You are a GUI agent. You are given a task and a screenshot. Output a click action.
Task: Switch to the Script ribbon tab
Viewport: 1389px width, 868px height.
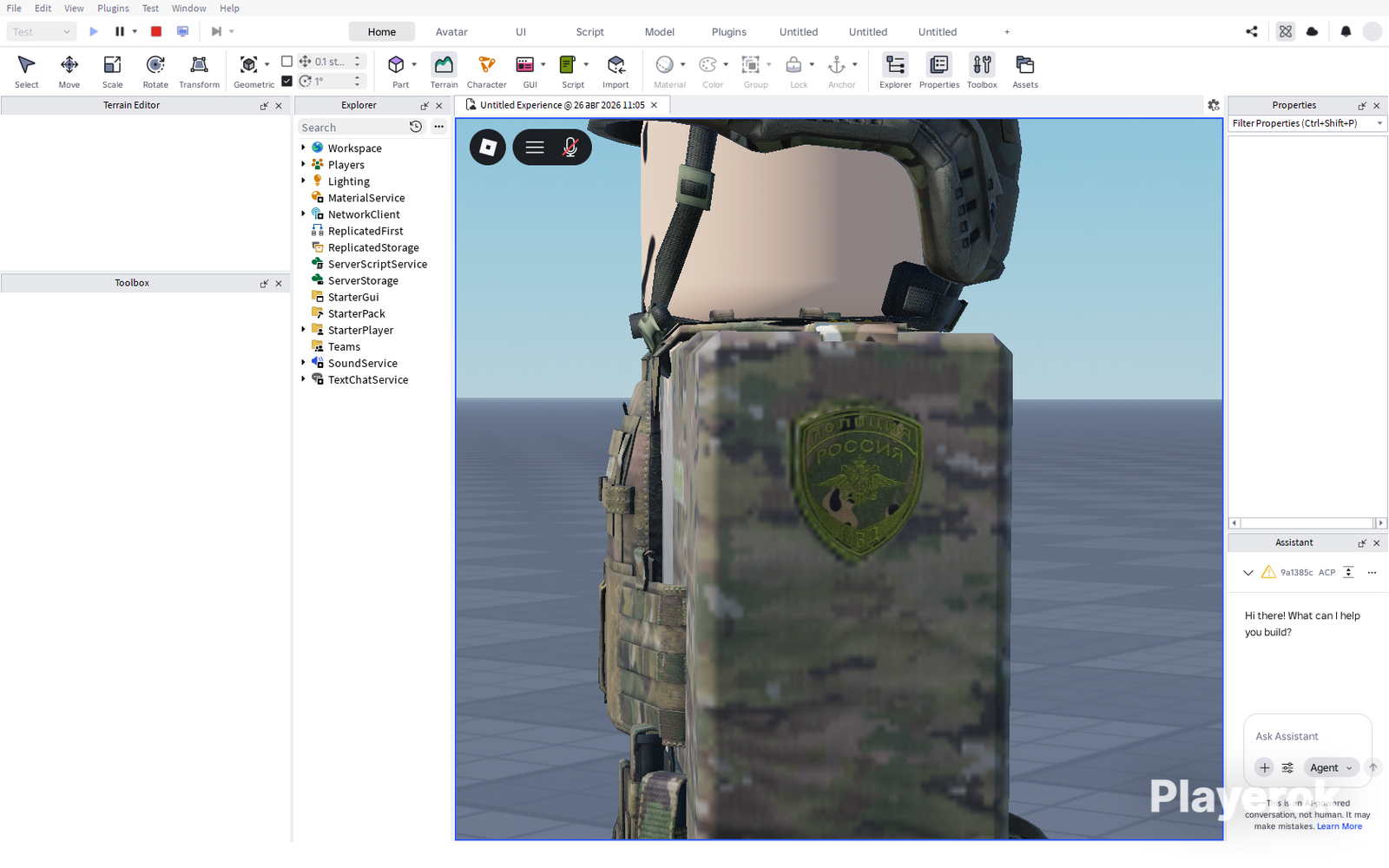(x=590, y=32)
